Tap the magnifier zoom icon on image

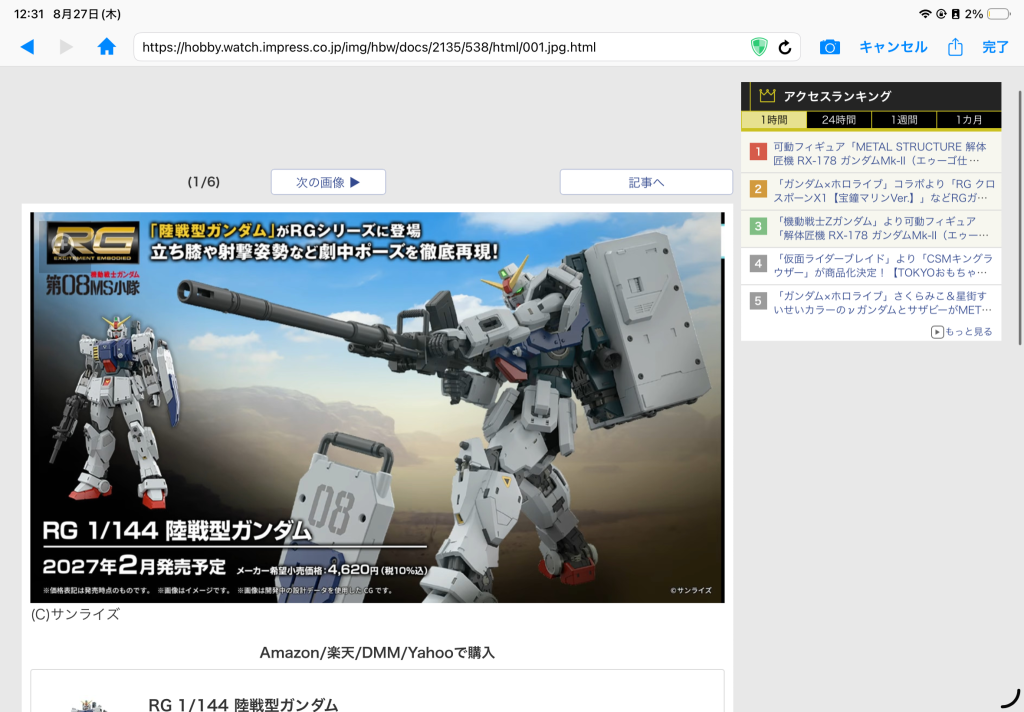pos(65,247)
